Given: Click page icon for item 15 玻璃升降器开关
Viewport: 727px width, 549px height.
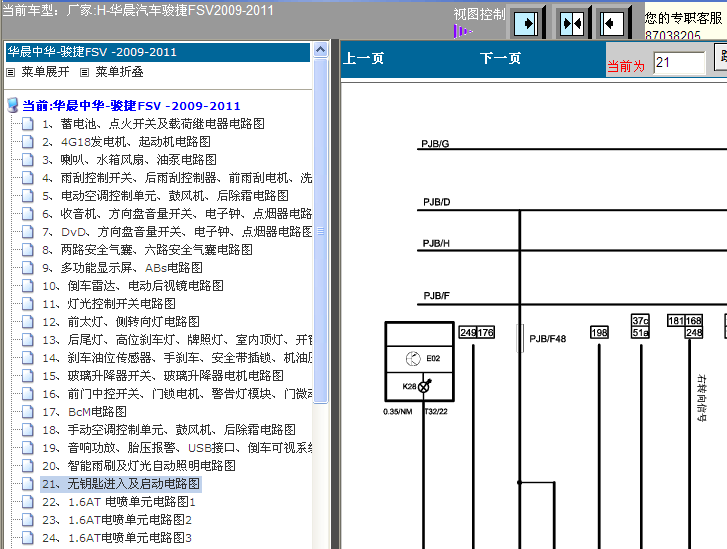Looking at the screenshot, I should coord(28,376).
